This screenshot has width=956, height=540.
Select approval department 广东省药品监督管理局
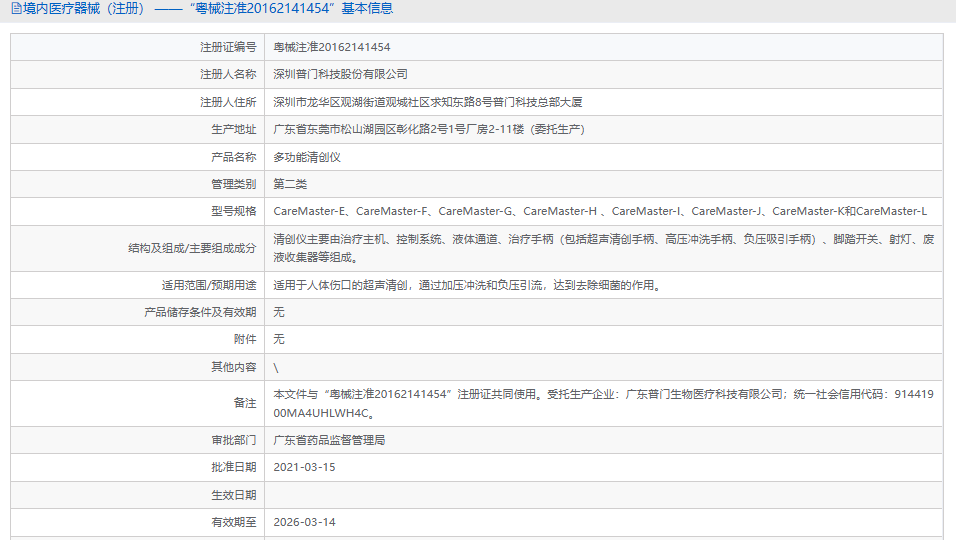329,440
